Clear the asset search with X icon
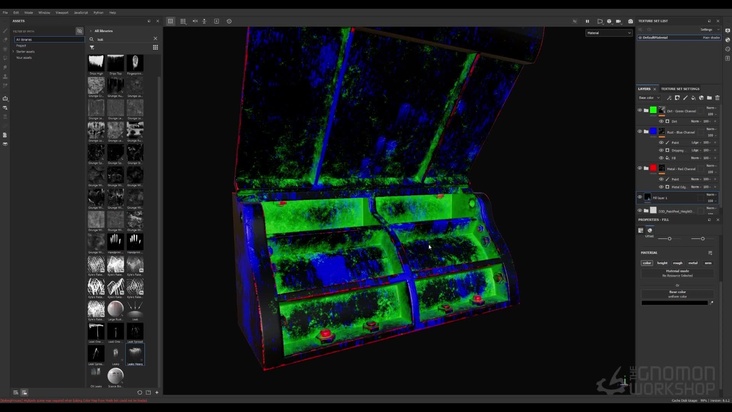The width and height of the screenshot is (732, 412). pyautogui.click(x=155, y=39)
